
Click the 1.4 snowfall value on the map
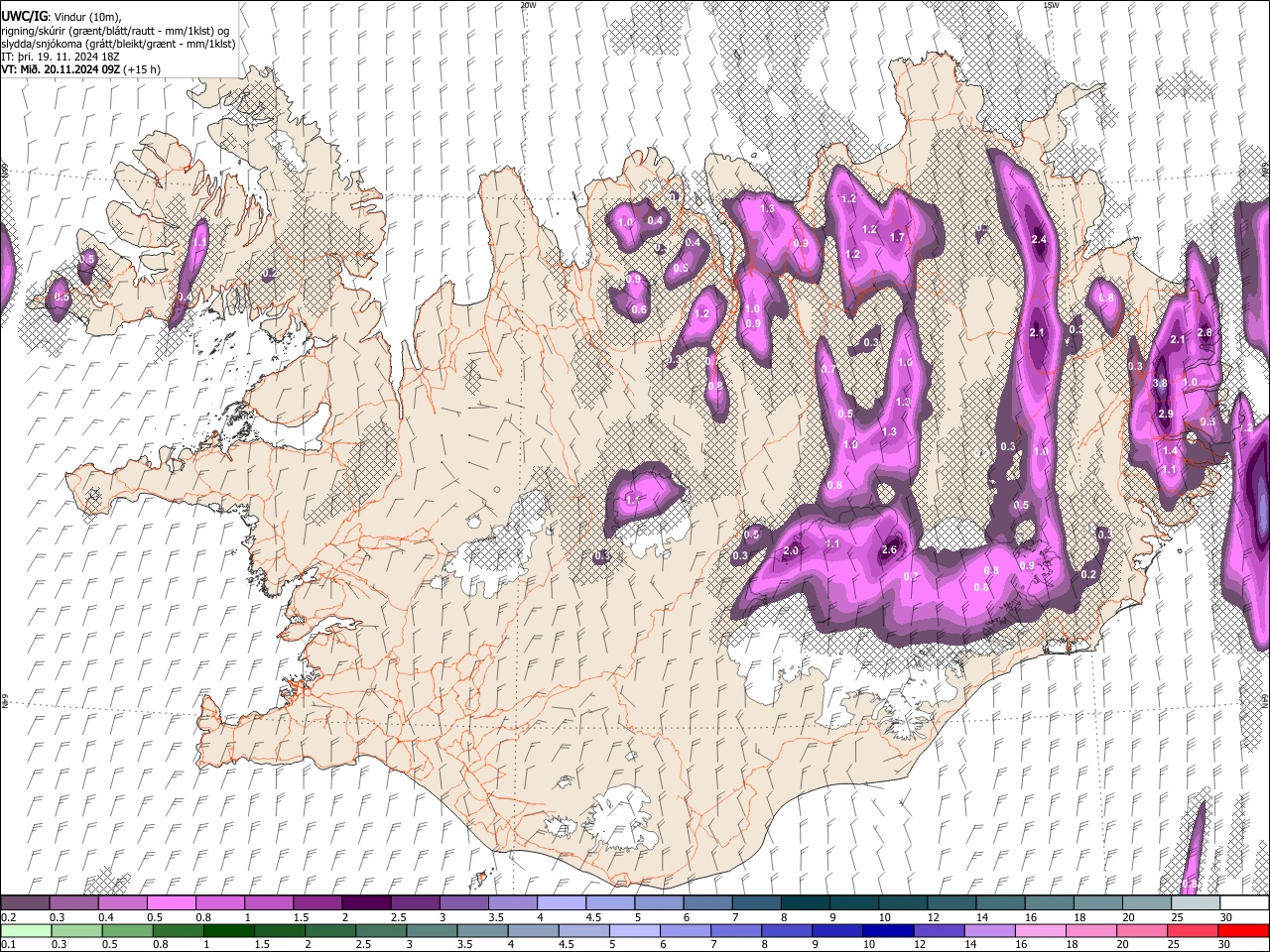coord(1170,450)
